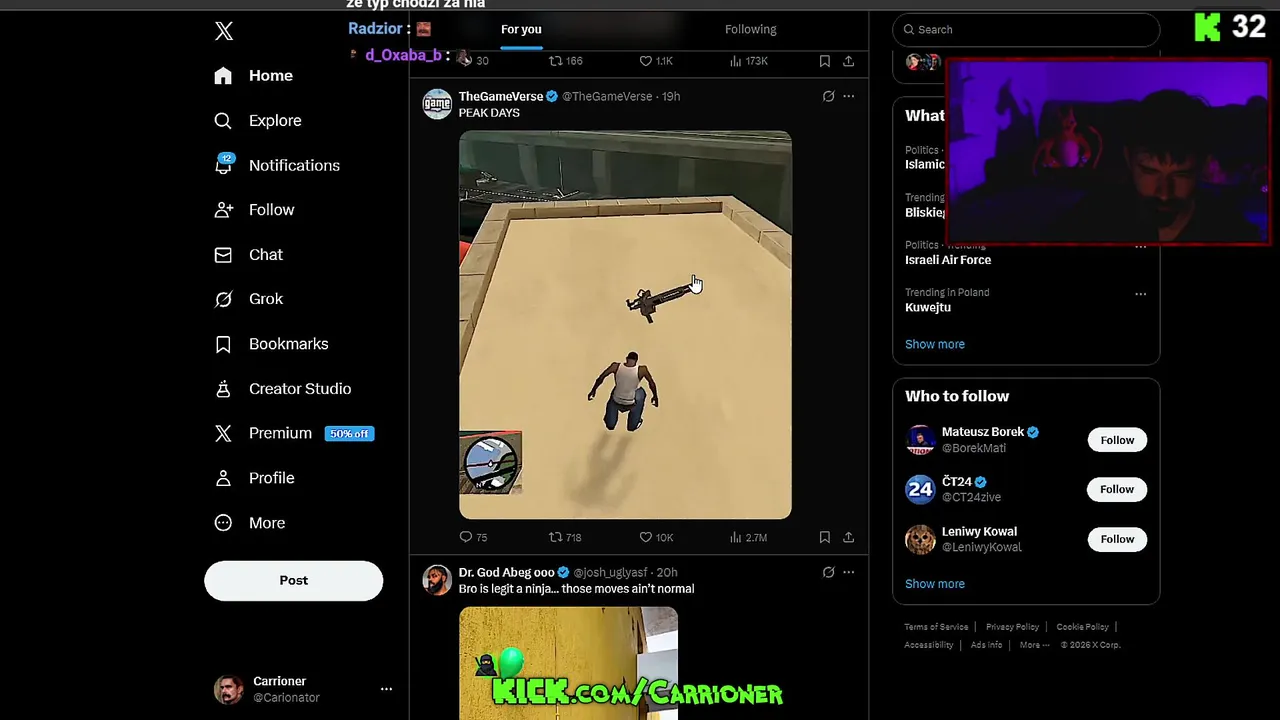The height and width of the screenshot is (720, 1280).
Task: Switch to the For you tab
Action: [x=521, y=29]
